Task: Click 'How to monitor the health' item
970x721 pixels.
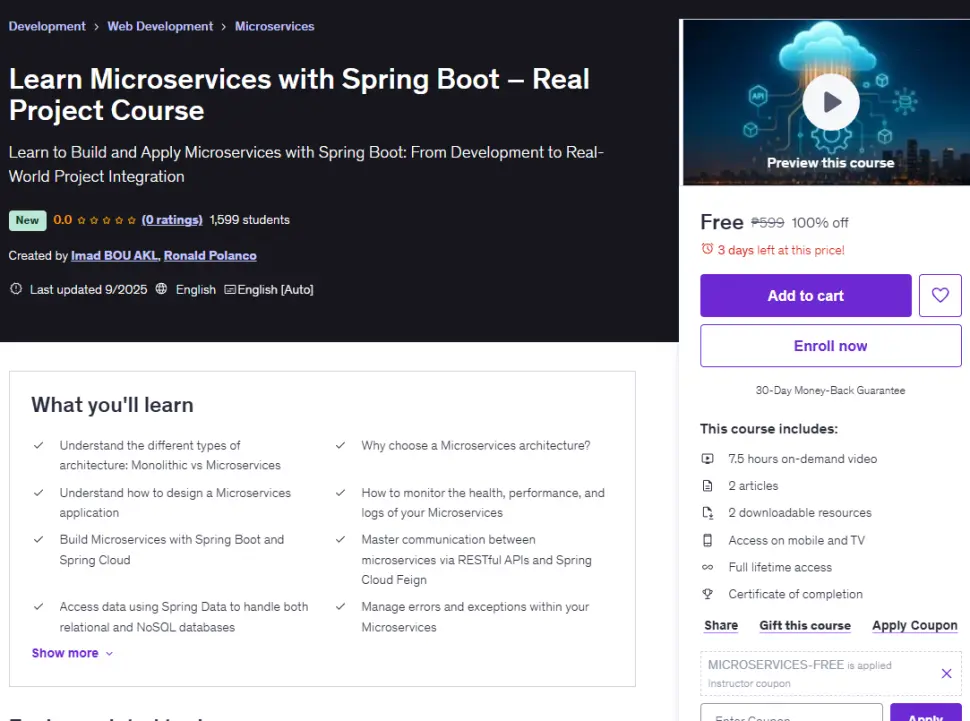Action: click(483, 503)
